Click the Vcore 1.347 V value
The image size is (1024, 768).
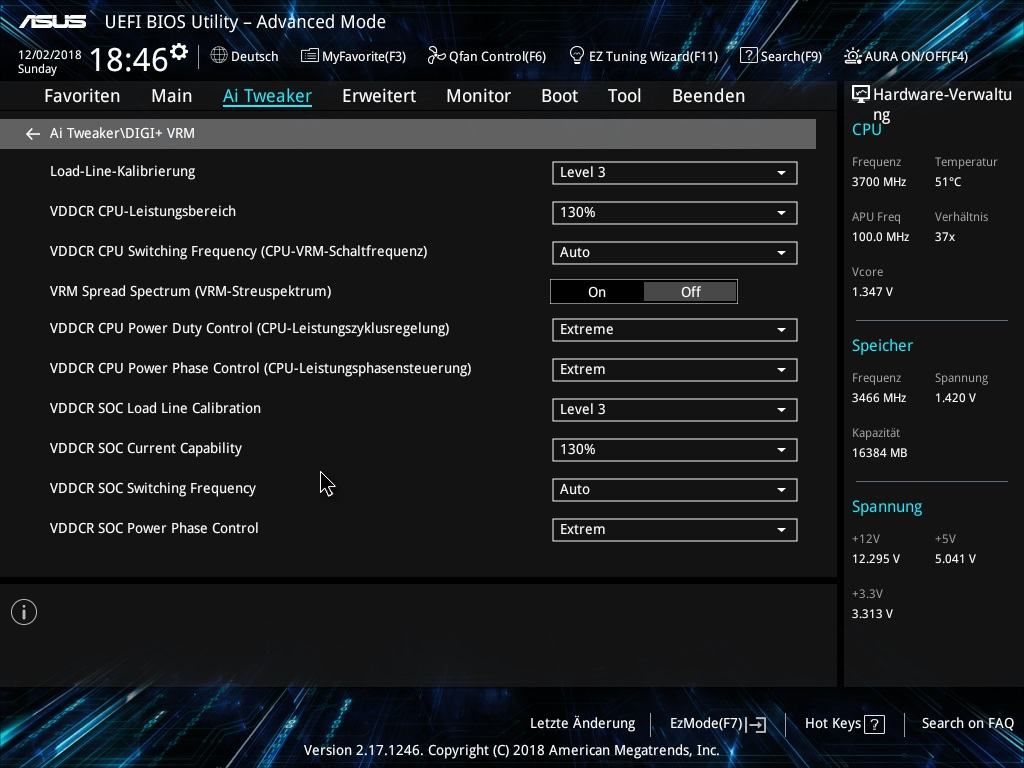pyautogui.click(x=872, y=292)
